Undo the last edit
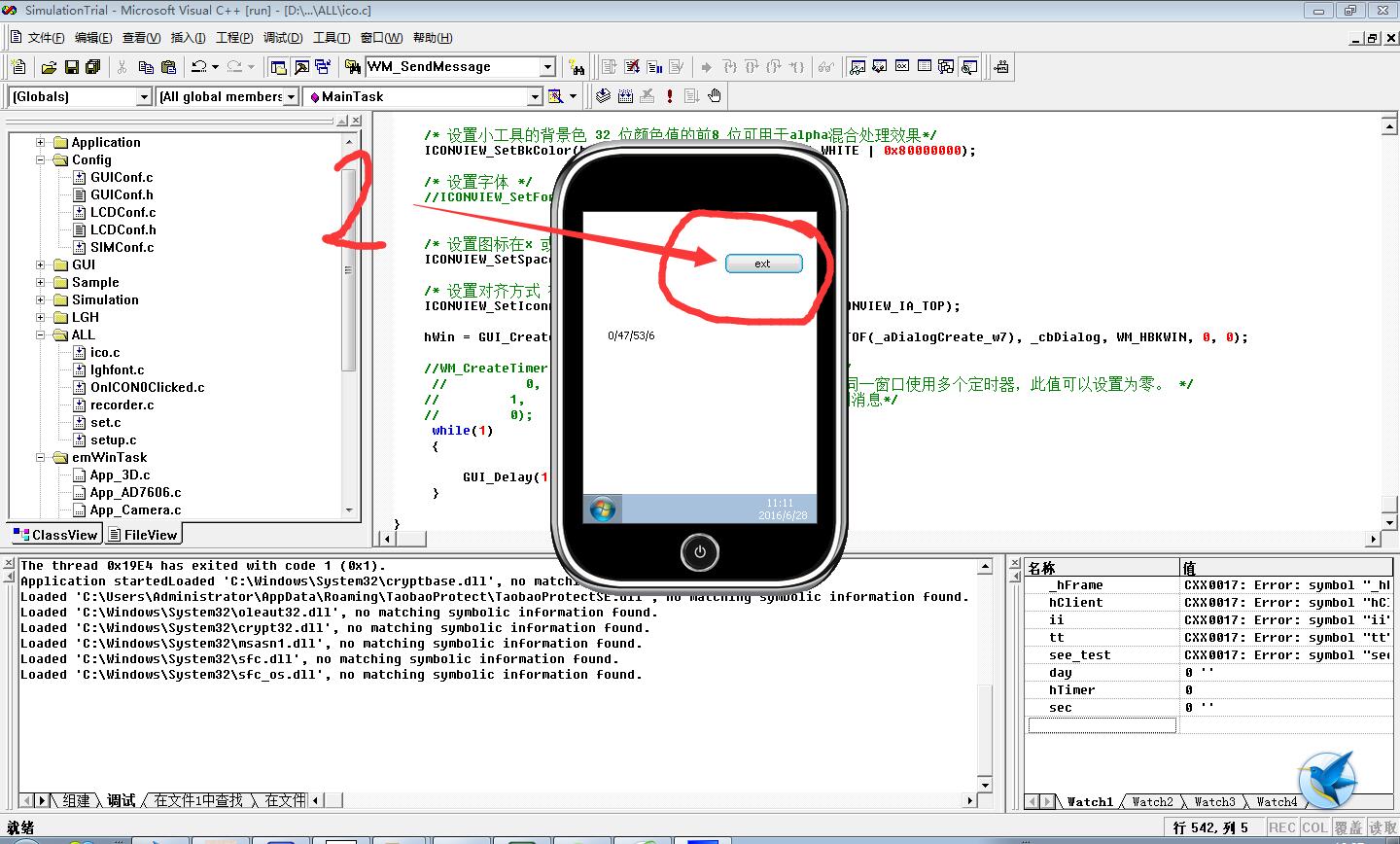 (199, 67)
